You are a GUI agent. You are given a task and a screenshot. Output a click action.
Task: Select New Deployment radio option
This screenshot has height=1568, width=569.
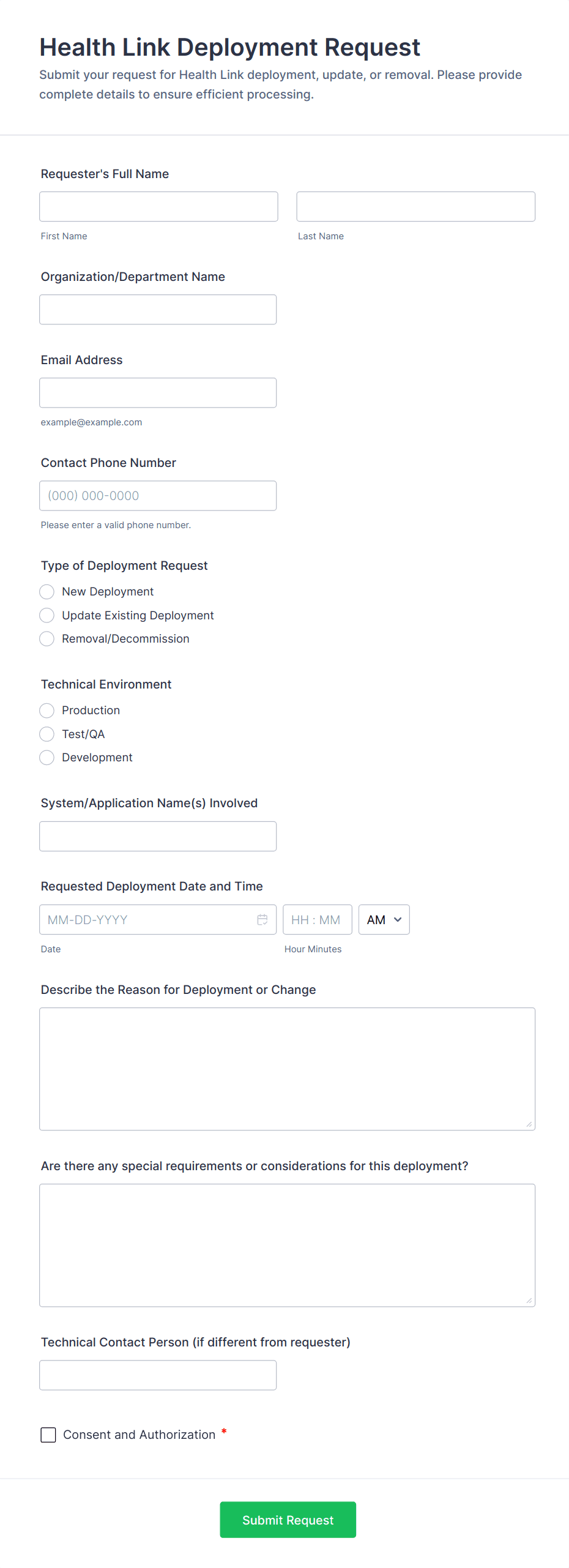(x=47, y=592)
